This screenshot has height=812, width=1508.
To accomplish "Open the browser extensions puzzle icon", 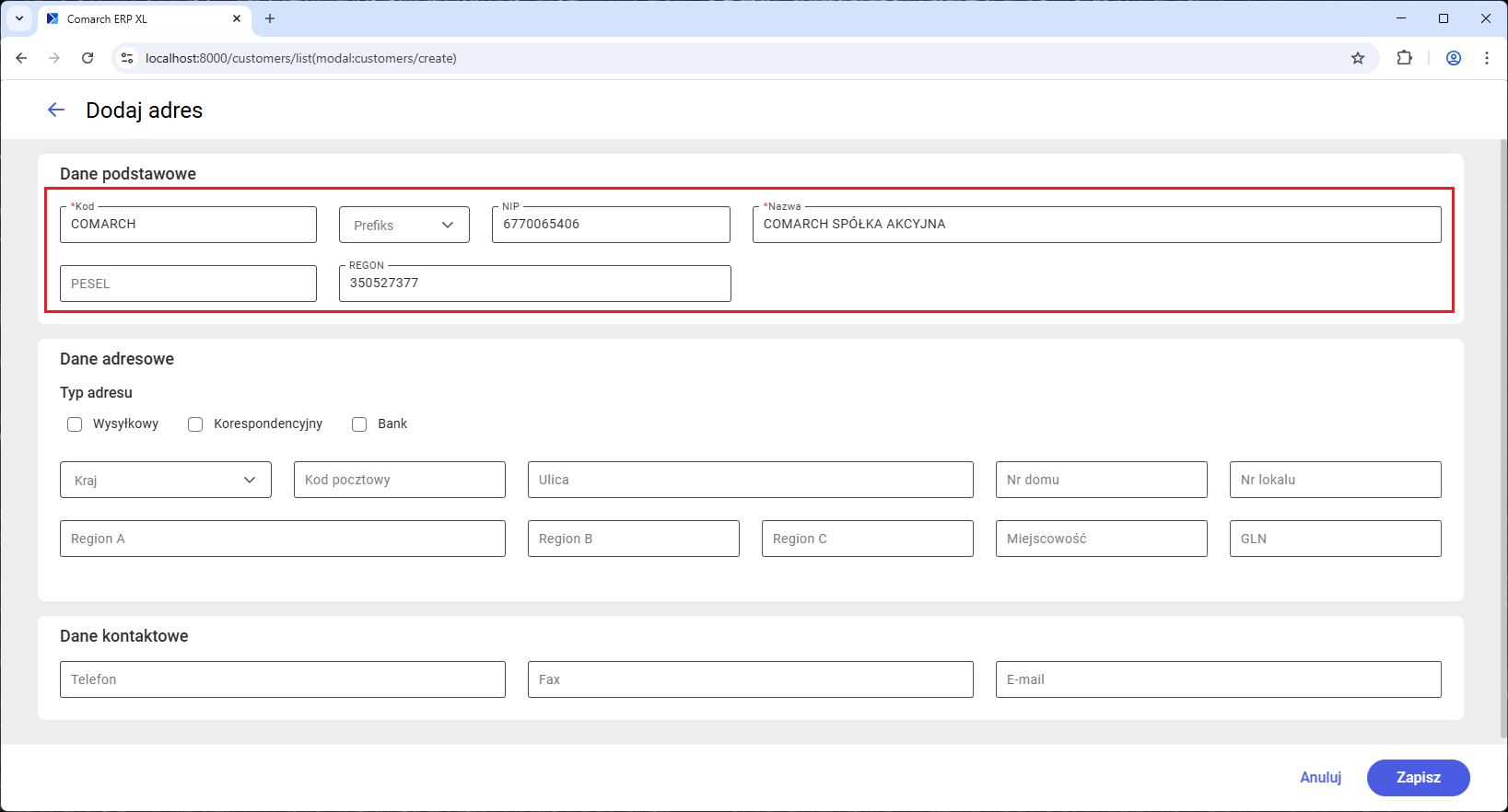I will tap(1404, 58).
